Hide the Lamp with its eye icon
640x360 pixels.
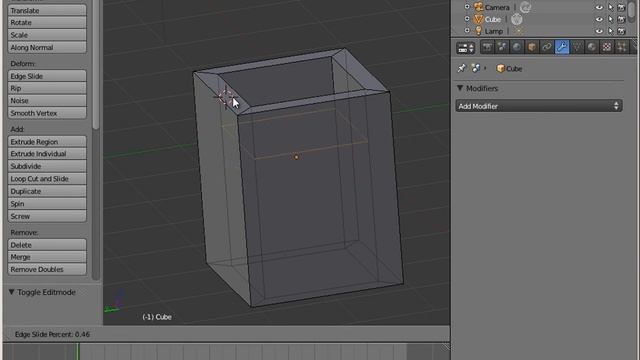[x=599, y=31]
